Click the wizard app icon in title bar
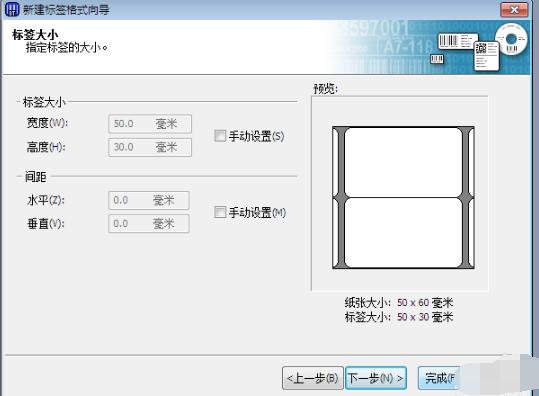539x396 pixels. coord(12,9)
